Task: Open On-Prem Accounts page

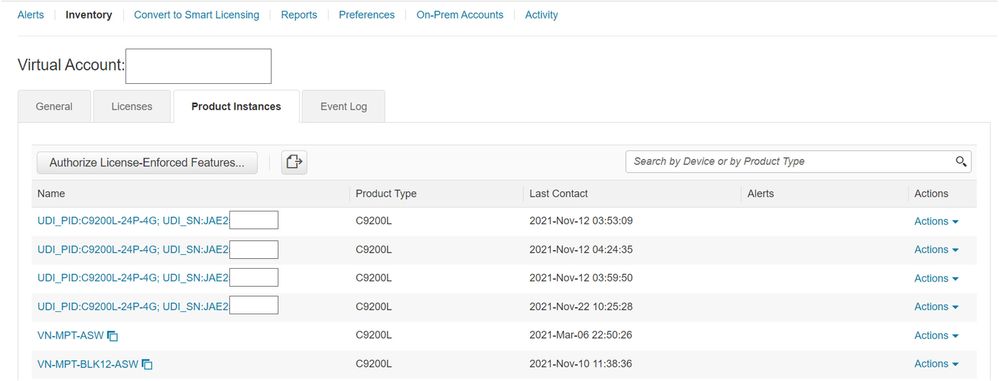Action: (x=459, y=15)
